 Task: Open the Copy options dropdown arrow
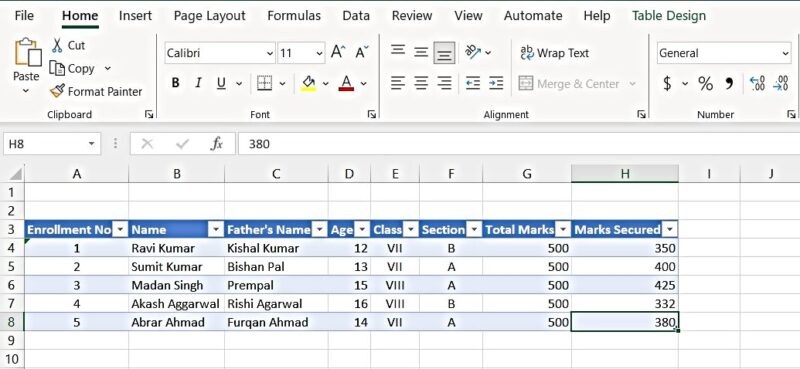[x=108, y=68]
